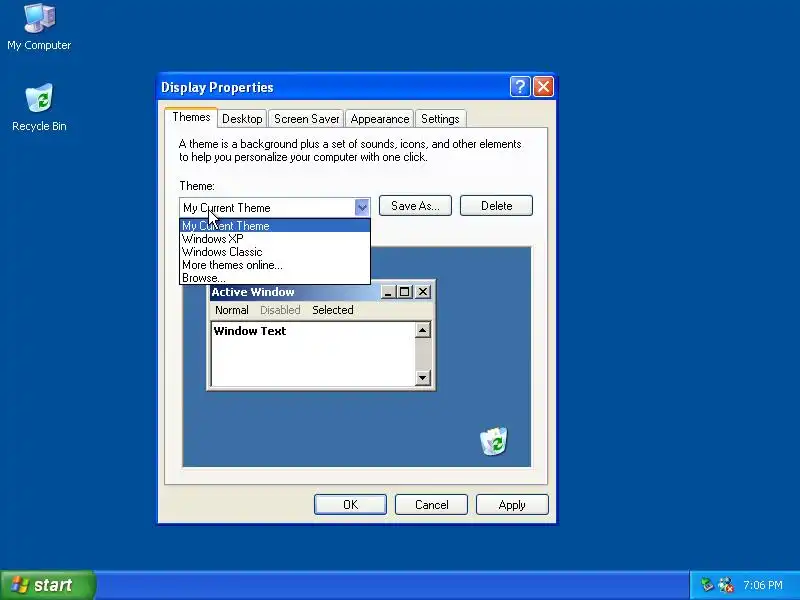Switch to the Desktop tab
This screenshot has width=800, height=600.
point(242,119)
